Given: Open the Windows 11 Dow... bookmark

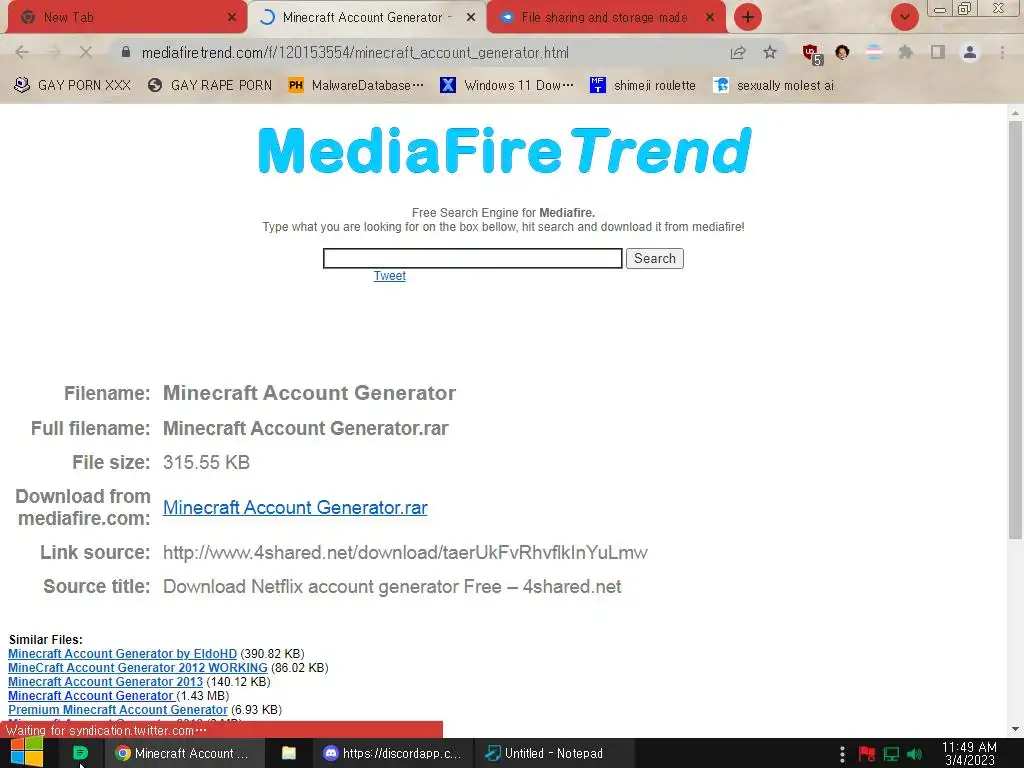Looking at the screenshot, I should (507, 86).
